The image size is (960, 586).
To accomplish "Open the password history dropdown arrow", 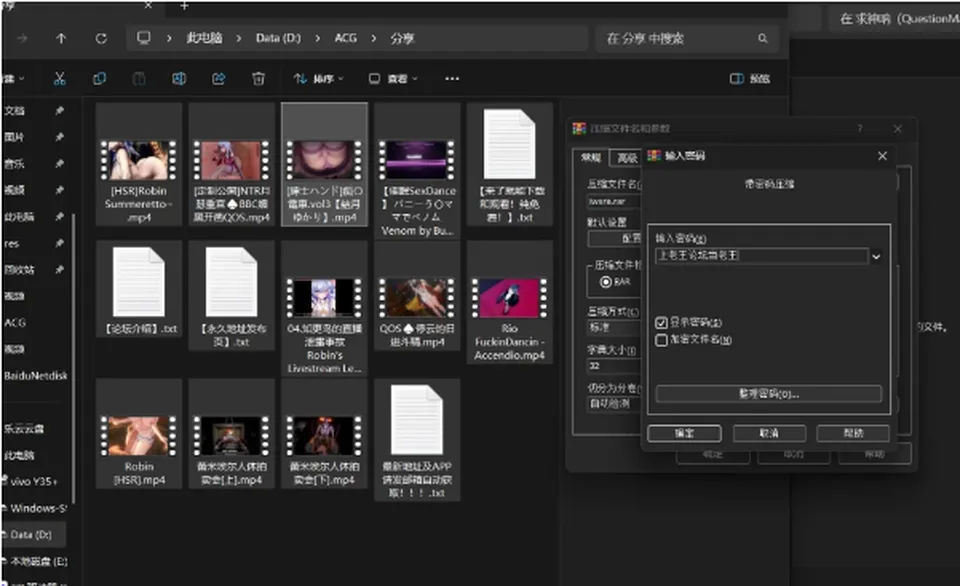I will (876, 257).
